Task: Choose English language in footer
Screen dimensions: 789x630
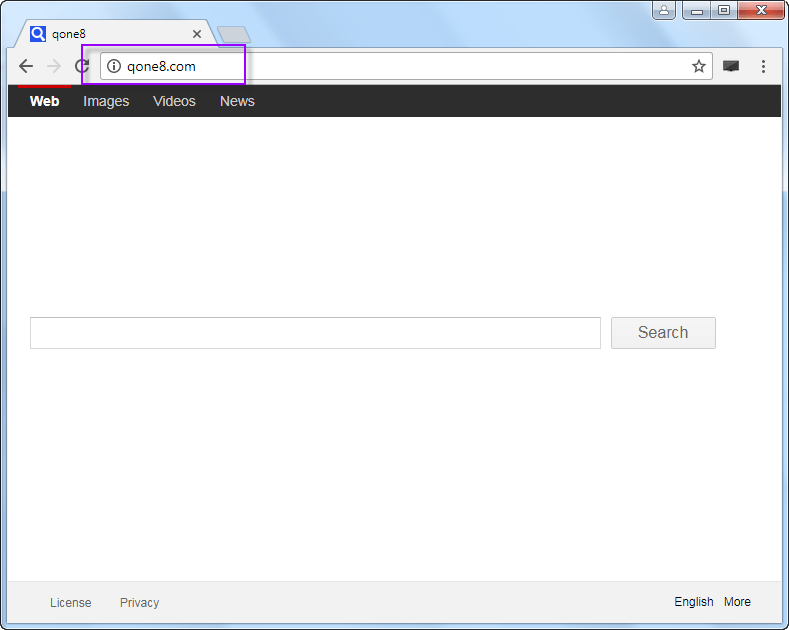Action: point(694,602)
